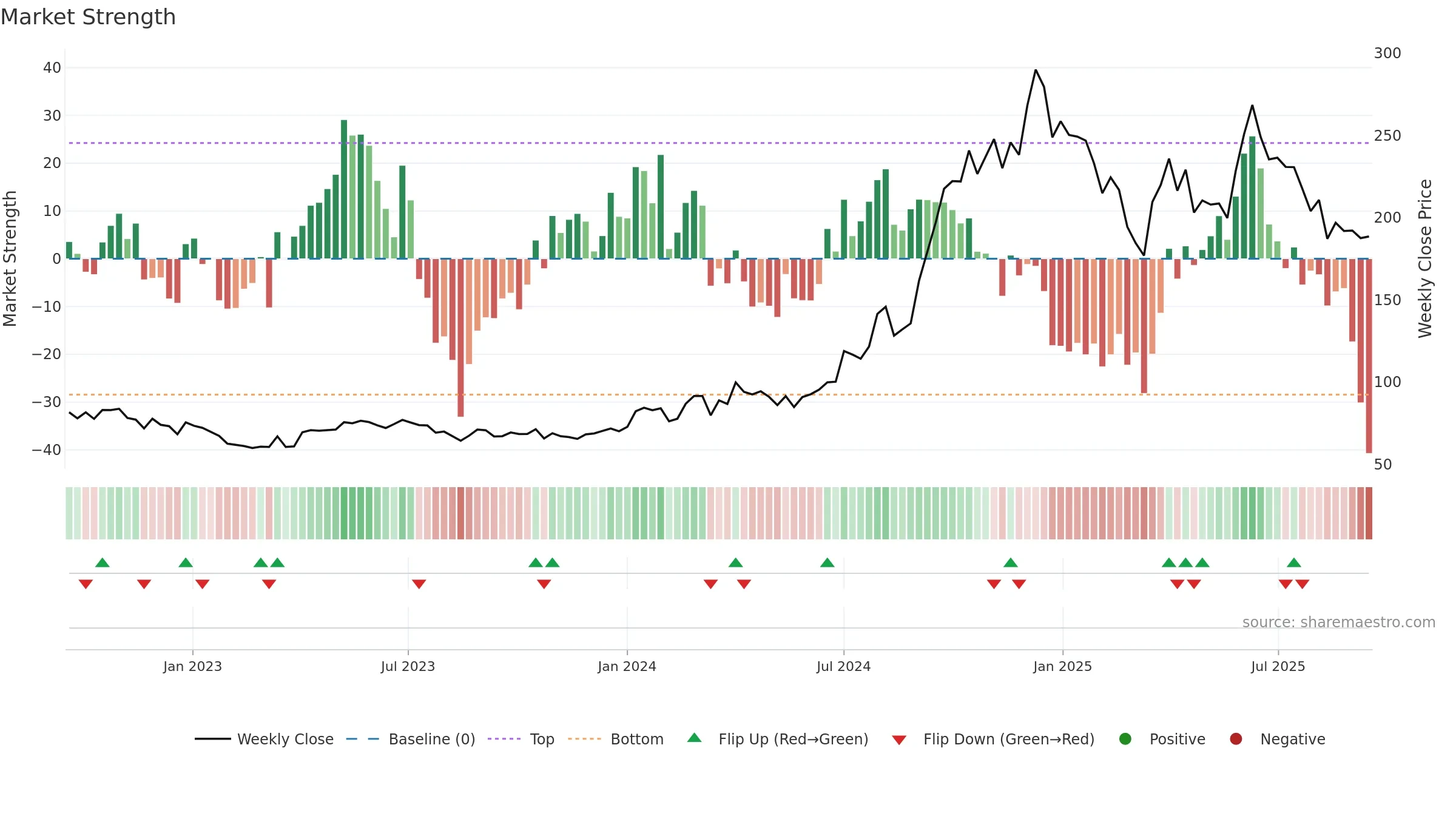Click the purple dotted Top line sample
Viewport: 1456px width, 819px height.
504,739
